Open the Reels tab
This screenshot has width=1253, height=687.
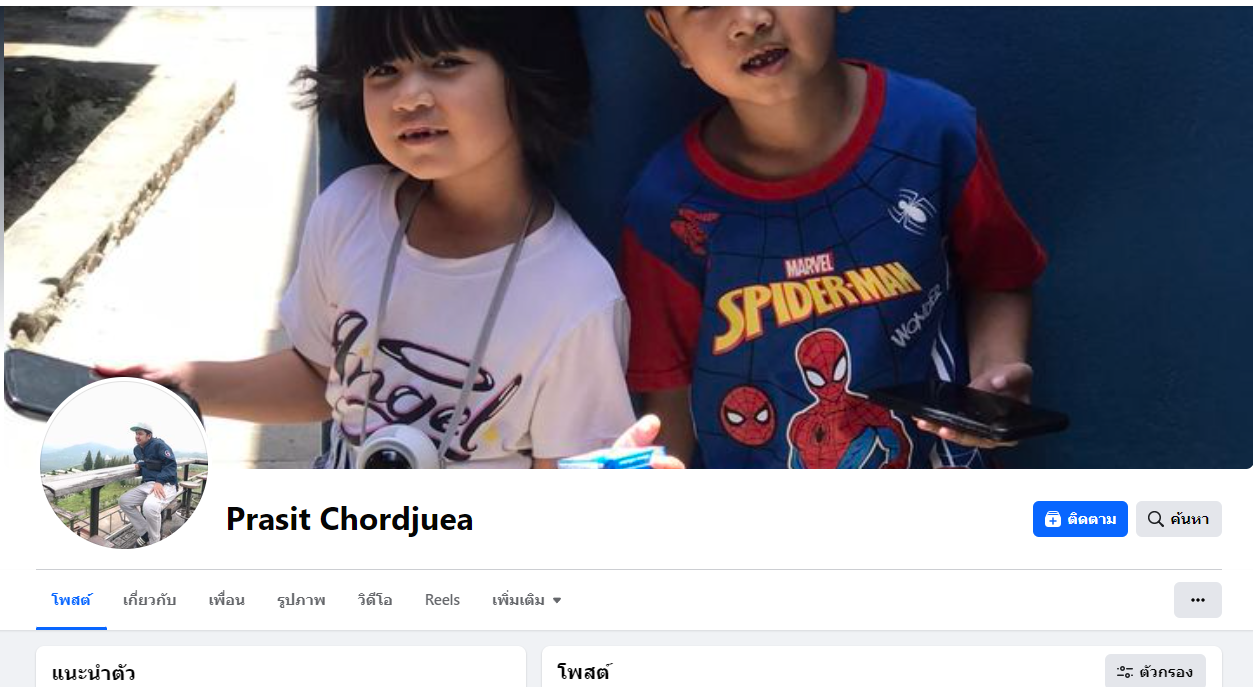(442, 600)
